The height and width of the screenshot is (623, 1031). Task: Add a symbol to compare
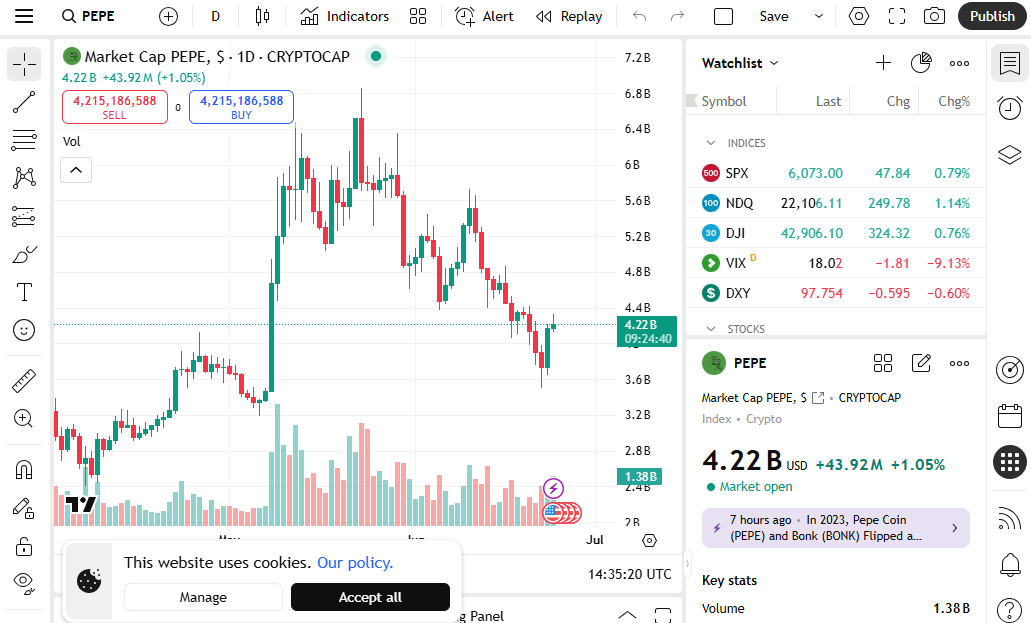(x=168, y=16)
